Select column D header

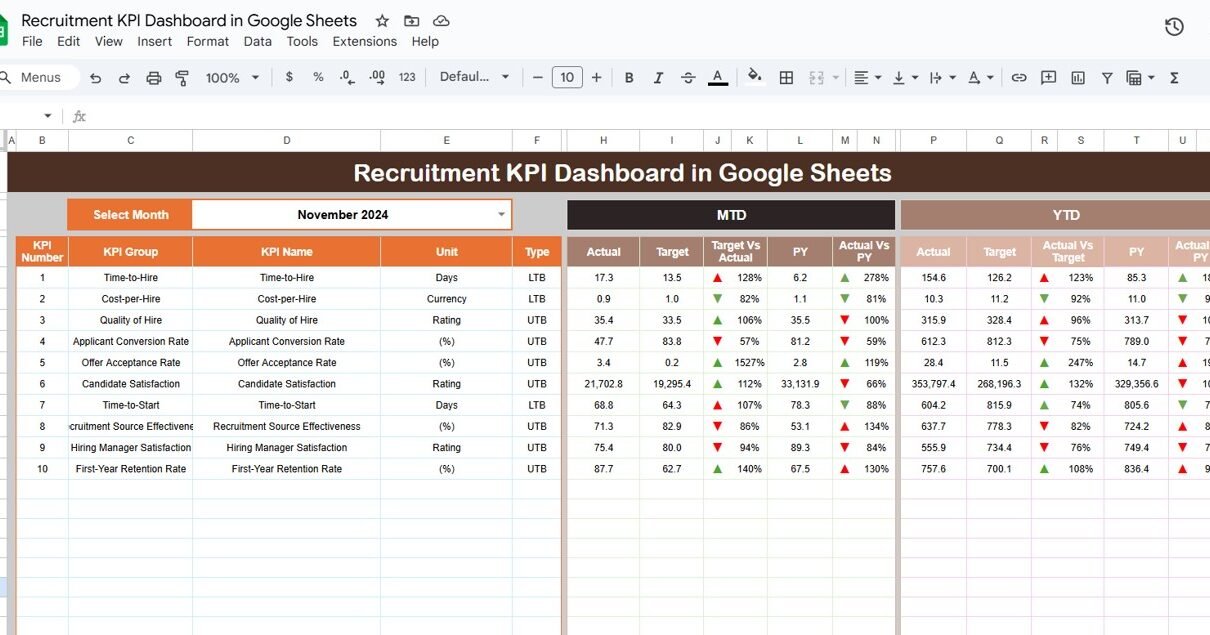287,141
